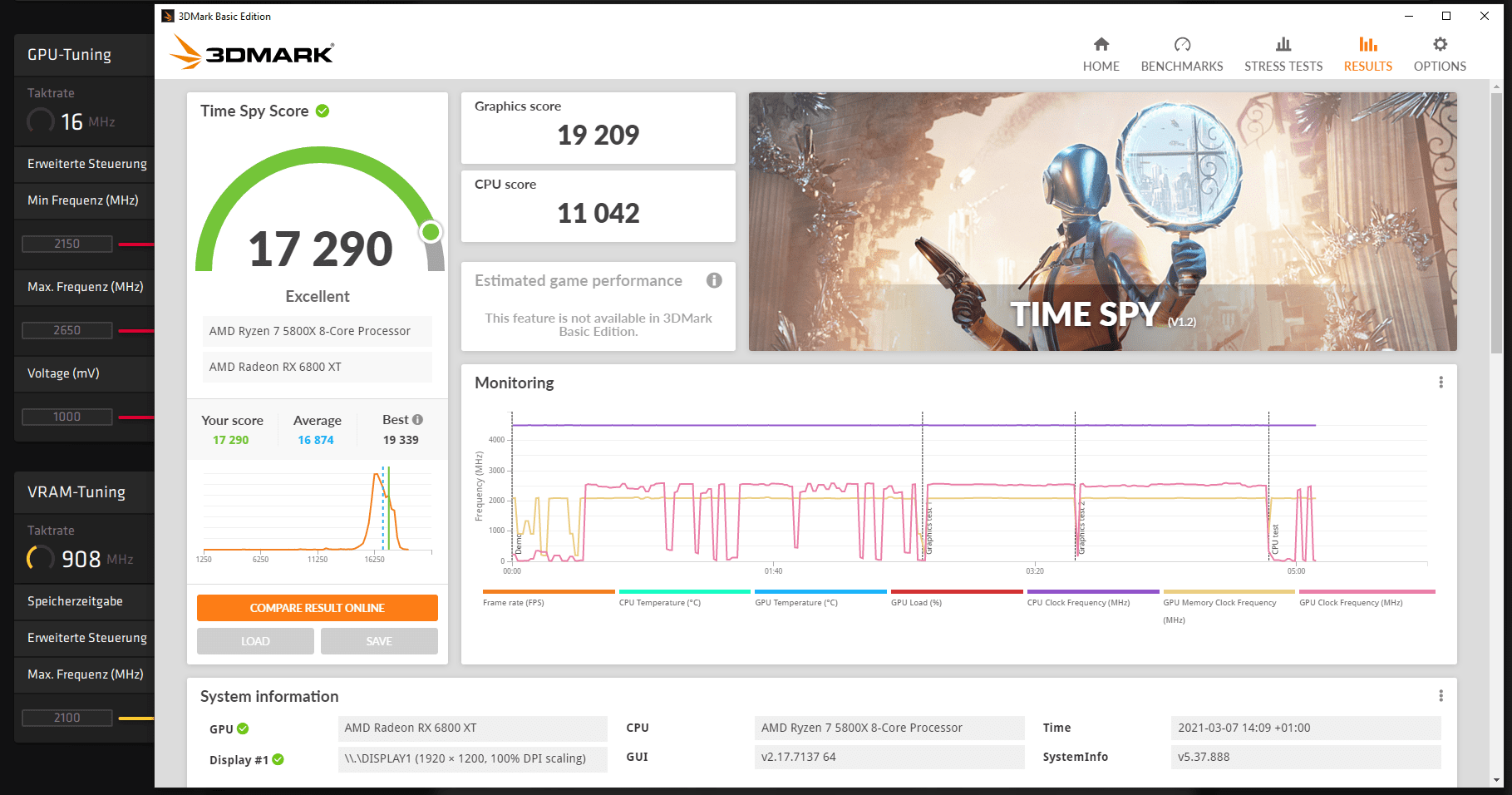Click the Time Spy banner image
The height and width of the screenshot is (795, 1512).
(x=1102, y=221)
